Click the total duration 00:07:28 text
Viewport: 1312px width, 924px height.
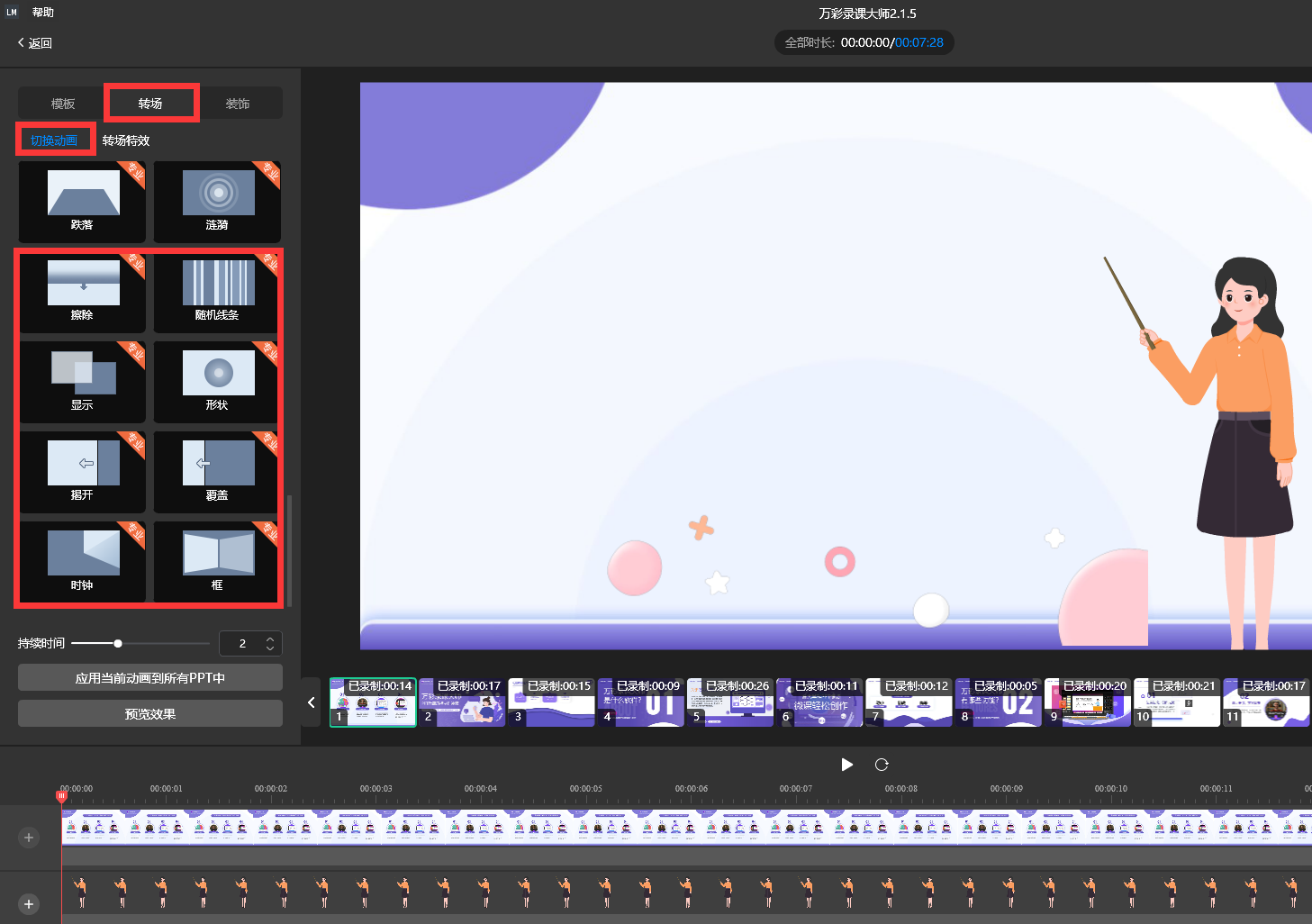pyautogui.click(x=919, y=42)
